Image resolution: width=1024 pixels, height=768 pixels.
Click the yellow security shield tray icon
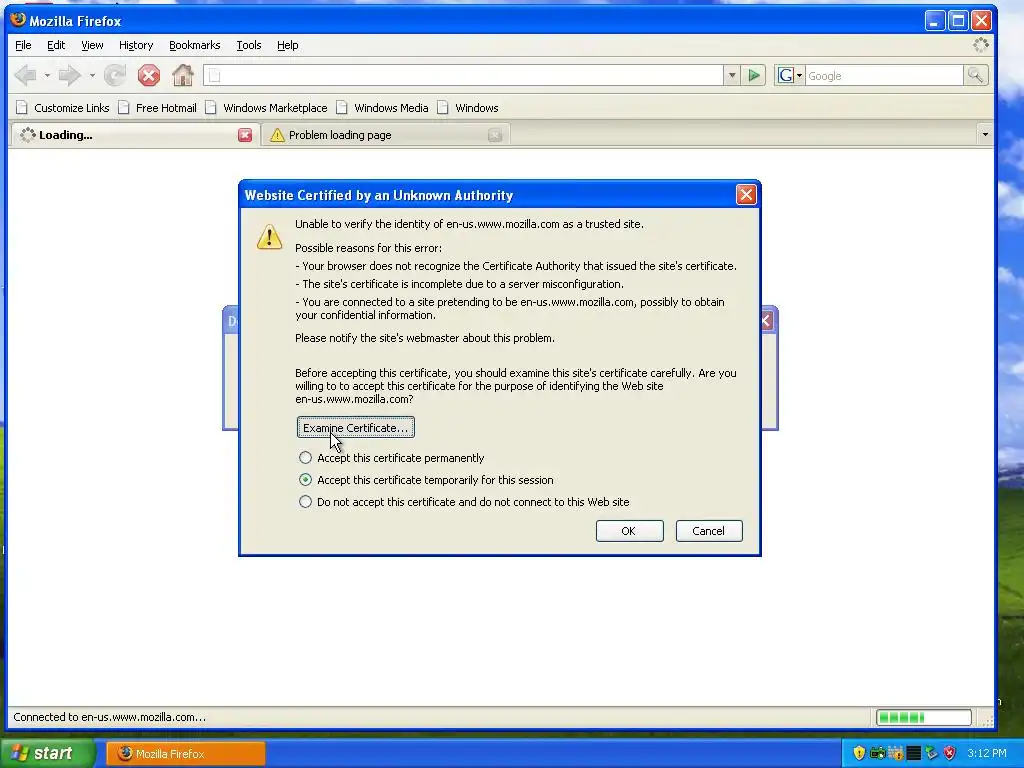pos(859,753)
